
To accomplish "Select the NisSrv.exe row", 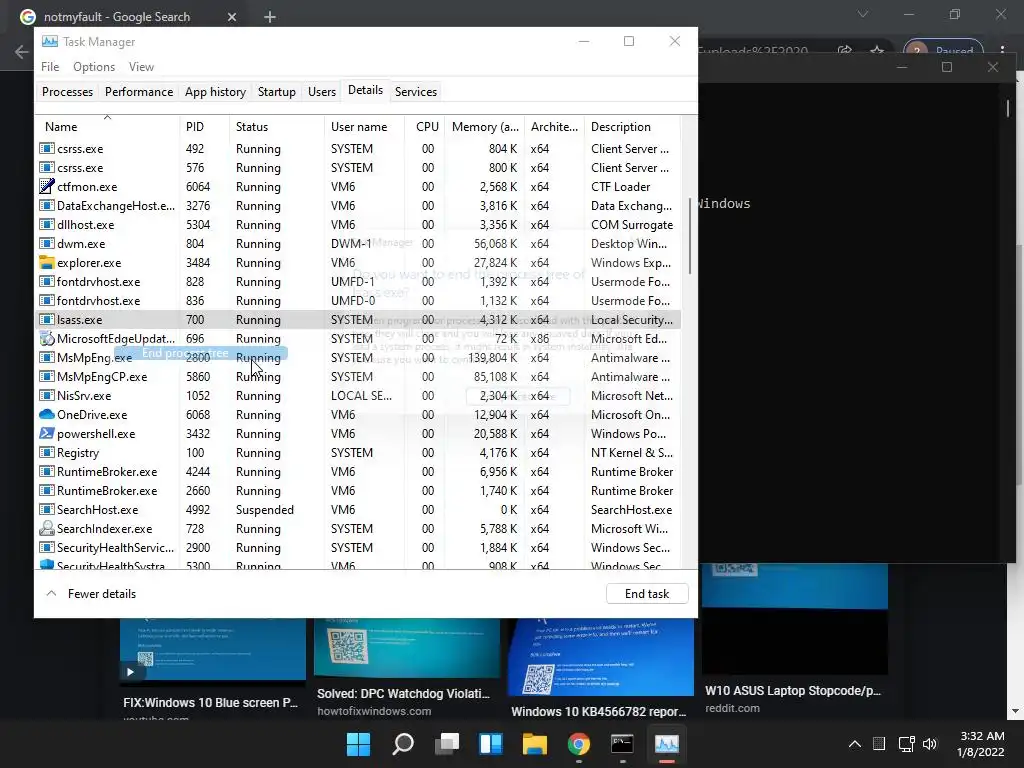I will (358, 396).
